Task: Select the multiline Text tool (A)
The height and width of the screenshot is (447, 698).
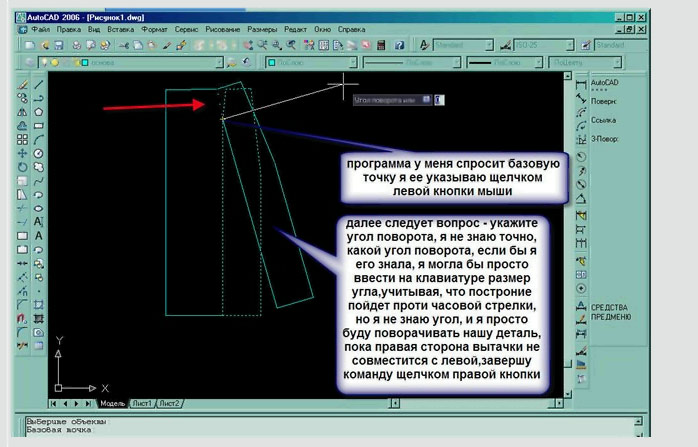Action: [38, 221]
